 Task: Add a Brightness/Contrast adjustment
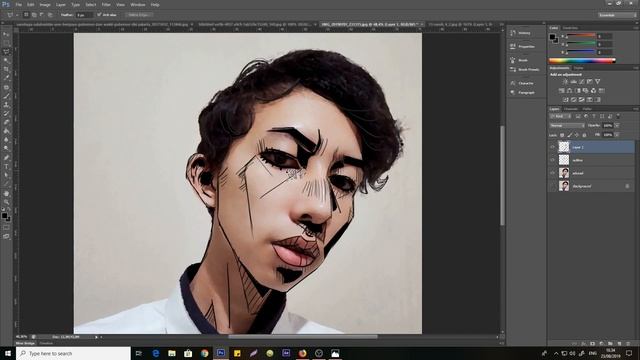[x=565, y=82]
